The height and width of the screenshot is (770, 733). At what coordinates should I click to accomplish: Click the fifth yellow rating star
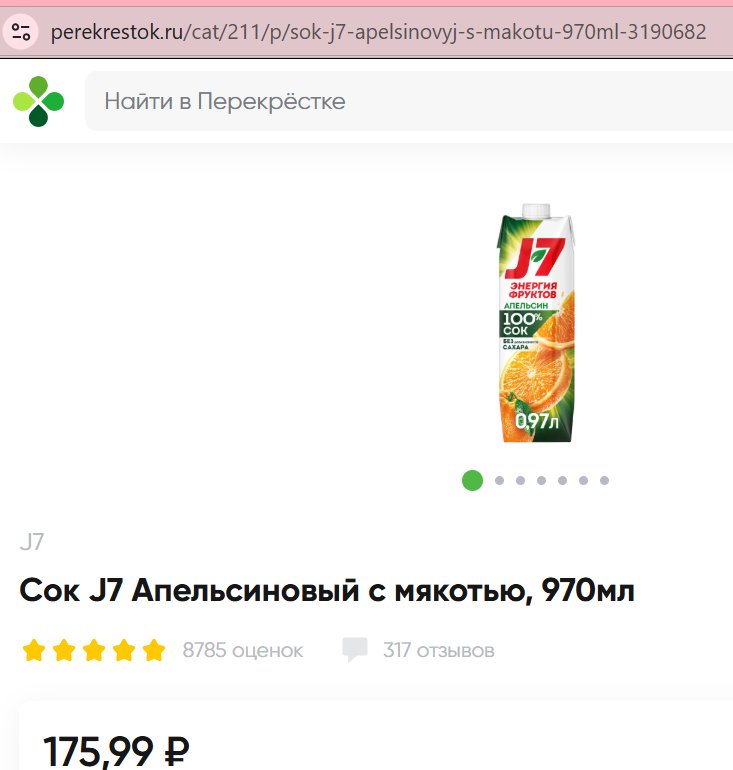pyautogui.click(x=154, y=650)
